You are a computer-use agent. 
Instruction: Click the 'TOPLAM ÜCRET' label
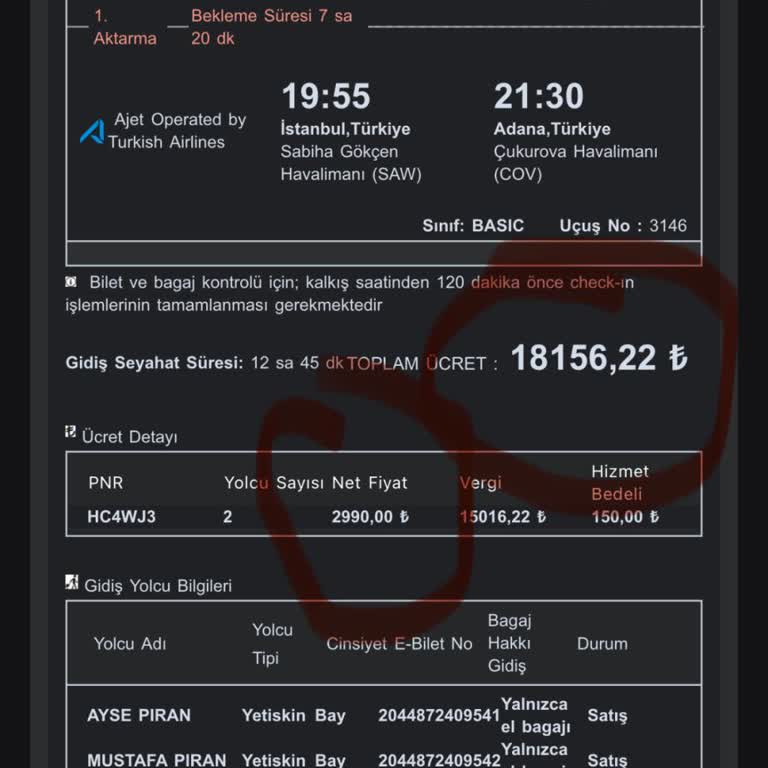pos(417,363)
